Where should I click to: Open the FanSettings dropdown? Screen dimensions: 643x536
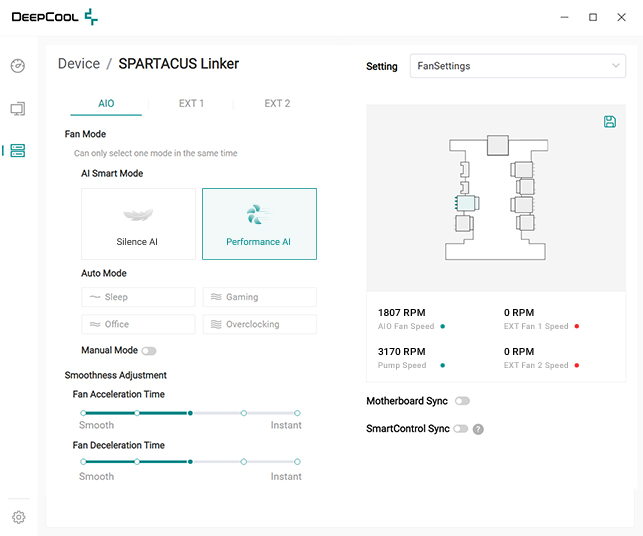(x=518, y=66)
